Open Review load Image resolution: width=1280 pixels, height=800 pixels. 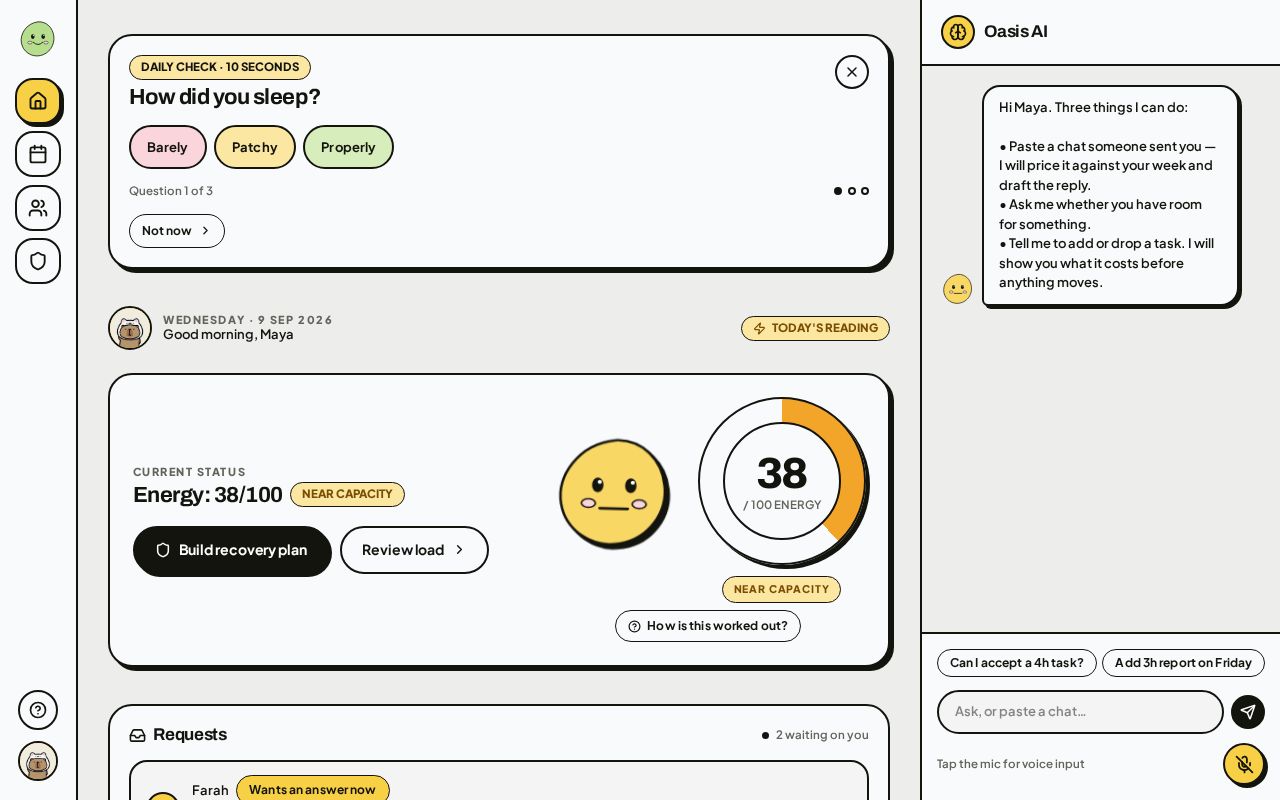(414, 550)
